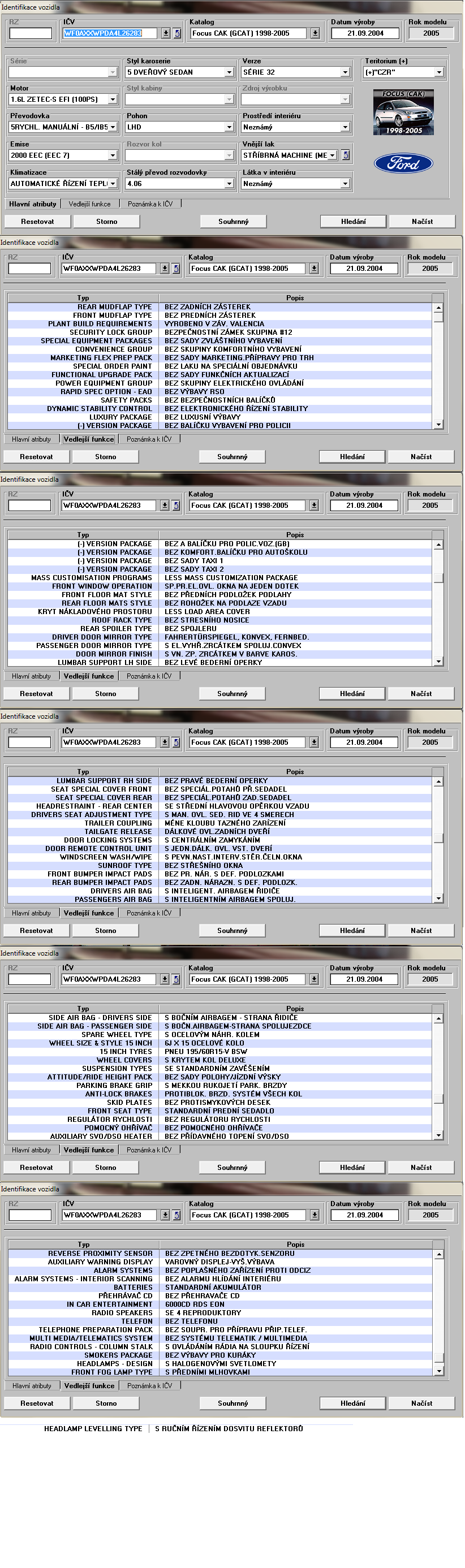
Task: Click refresh icon next to Vnější lak
Action: click(x=346, y=155)
